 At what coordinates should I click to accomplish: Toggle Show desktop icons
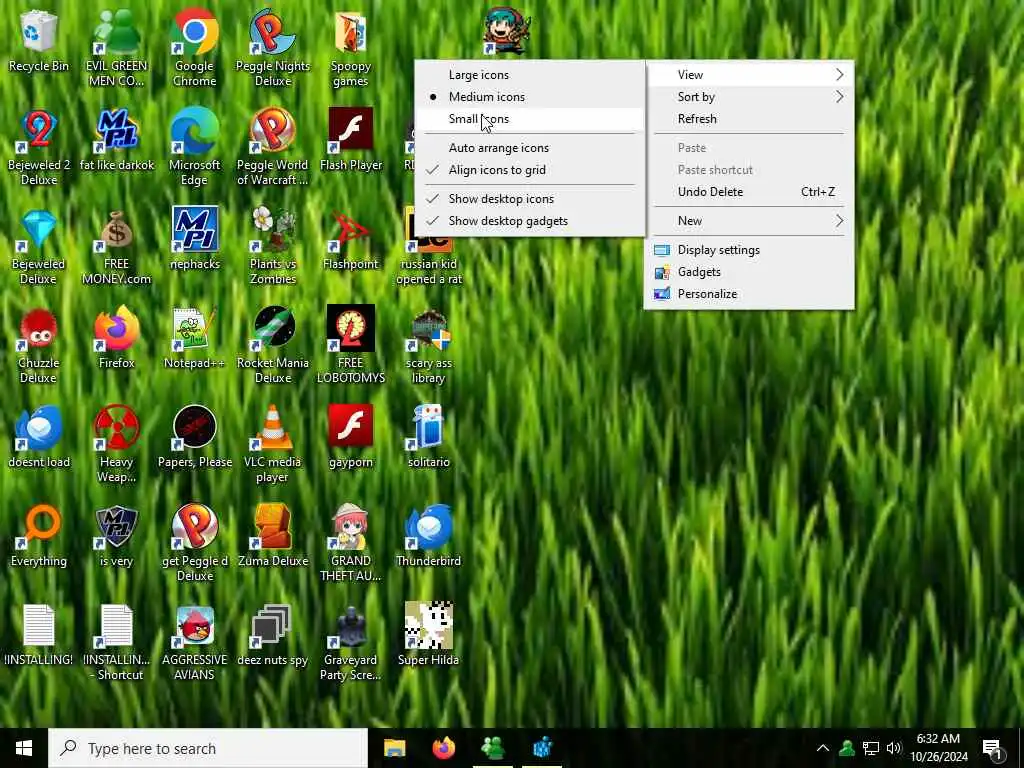click(x=530, y=199)
